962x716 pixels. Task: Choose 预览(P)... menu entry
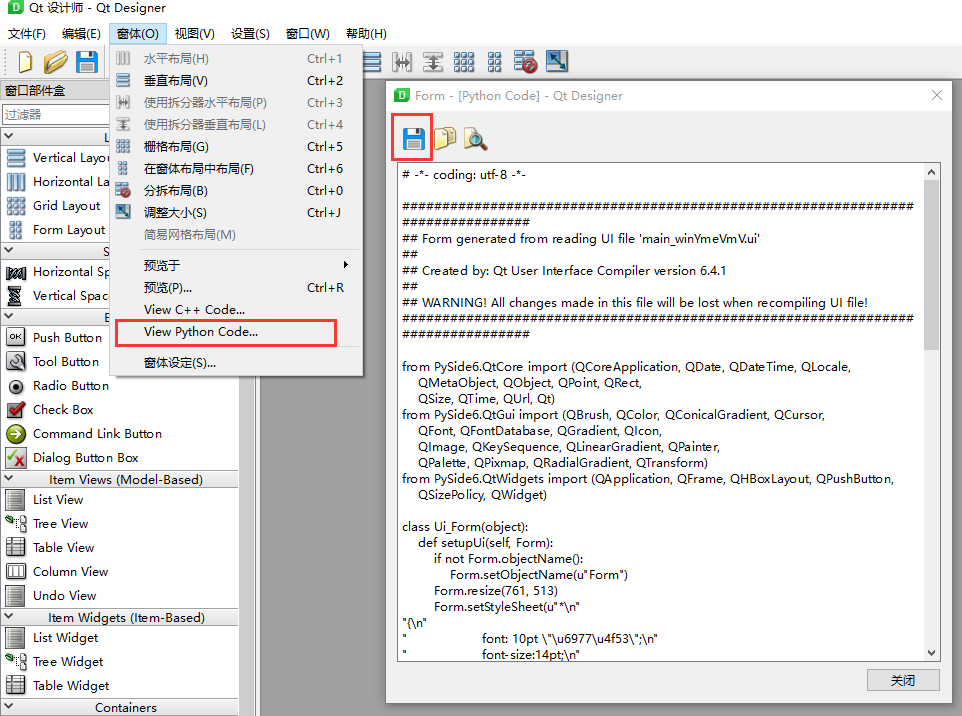pyautogui.click(x=236, y=288)
